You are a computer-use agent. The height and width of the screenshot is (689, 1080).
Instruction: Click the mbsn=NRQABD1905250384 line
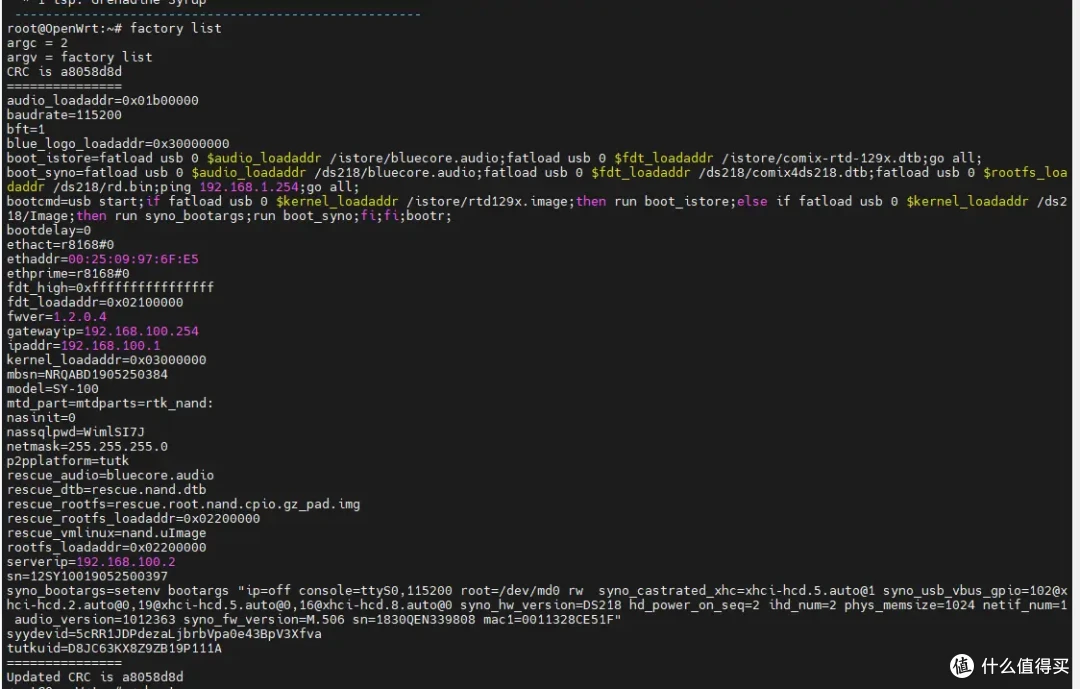pyautogui.click(x=87, y=374)
